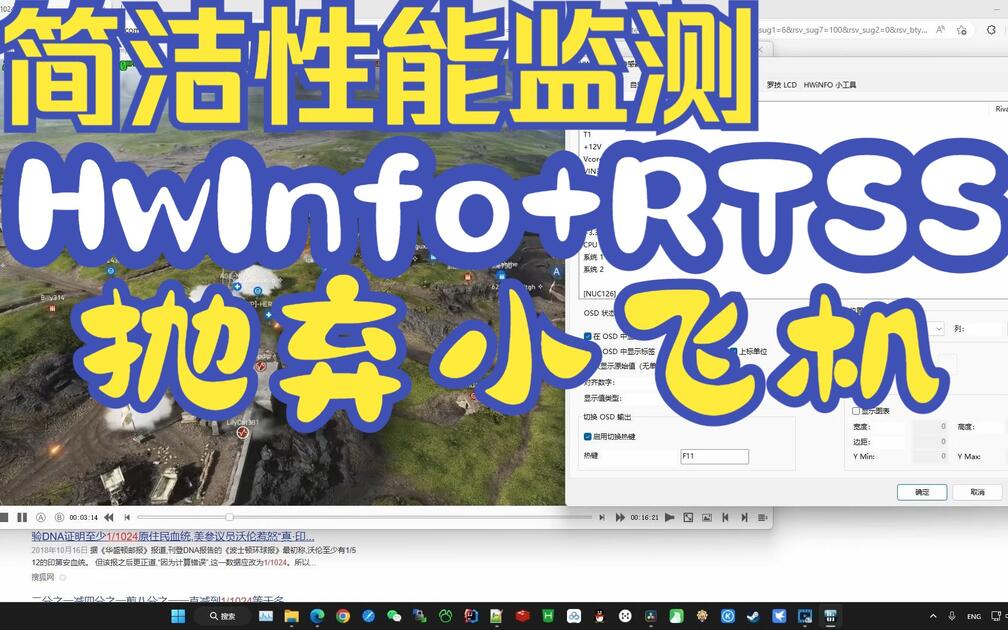Click the Y Min value field
The height and width of the screenshot is (630, 1008).
coord(930,456)
